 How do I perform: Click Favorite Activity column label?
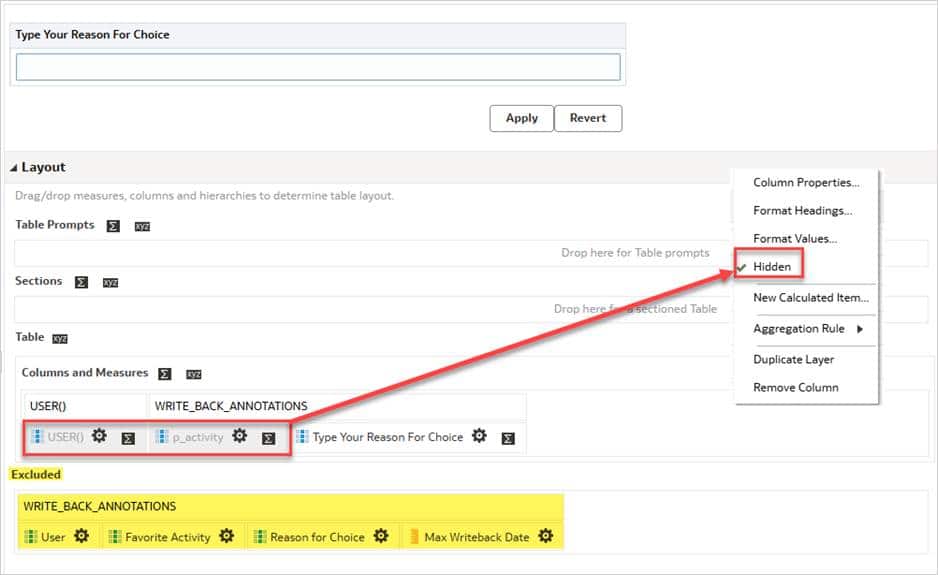coord(168,537)
